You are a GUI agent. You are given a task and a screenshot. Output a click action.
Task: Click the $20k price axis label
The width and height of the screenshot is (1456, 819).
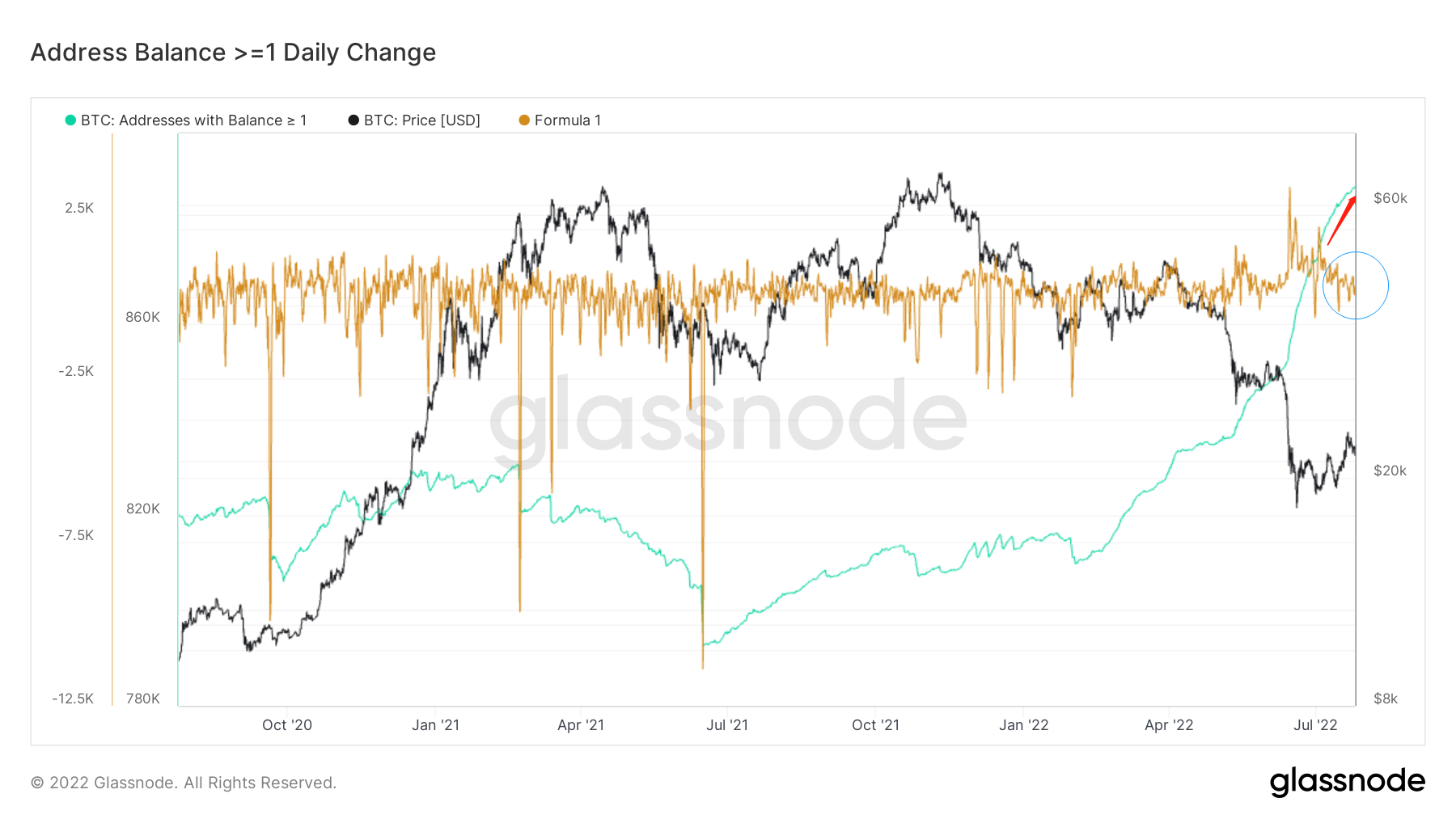[x=1390, y=471]
